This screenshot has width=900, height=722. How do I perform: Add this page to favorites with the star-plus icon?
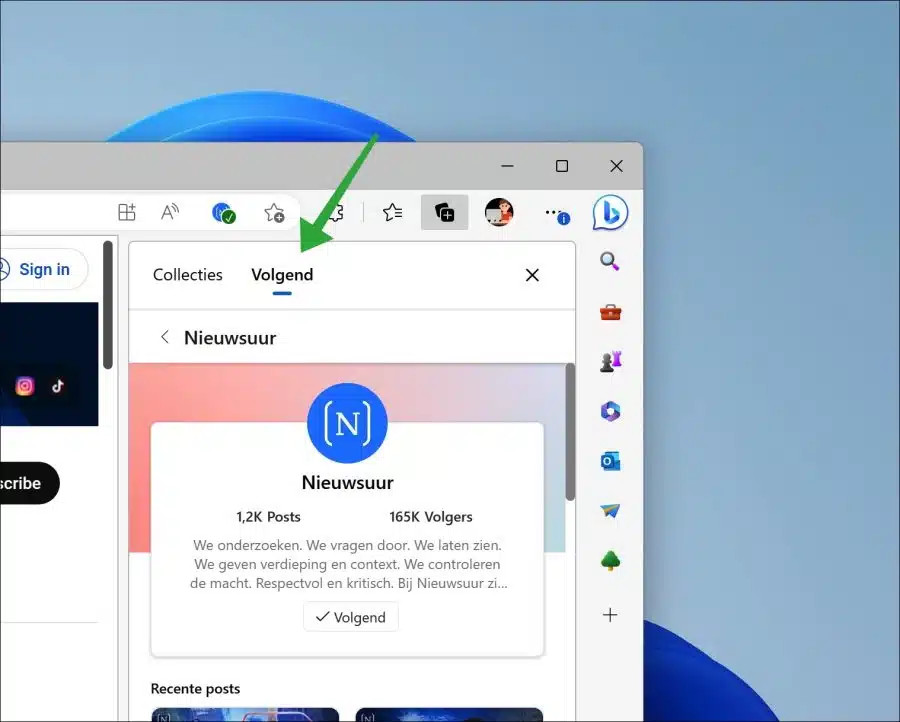(274, 213)
